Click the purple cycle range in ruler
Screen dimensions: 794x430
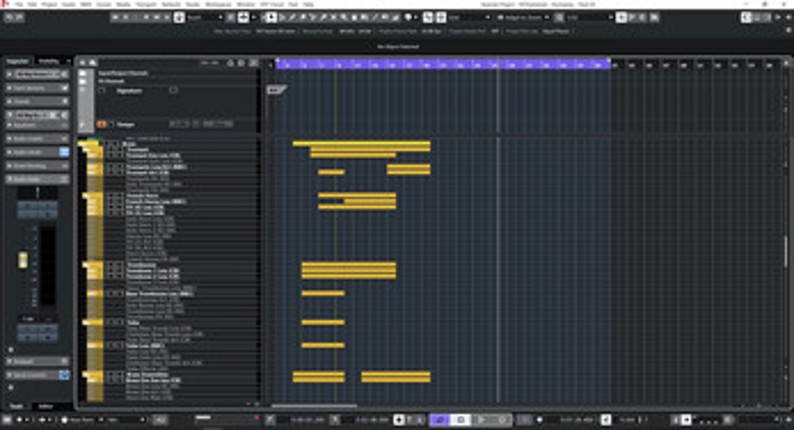click(443, 64)
